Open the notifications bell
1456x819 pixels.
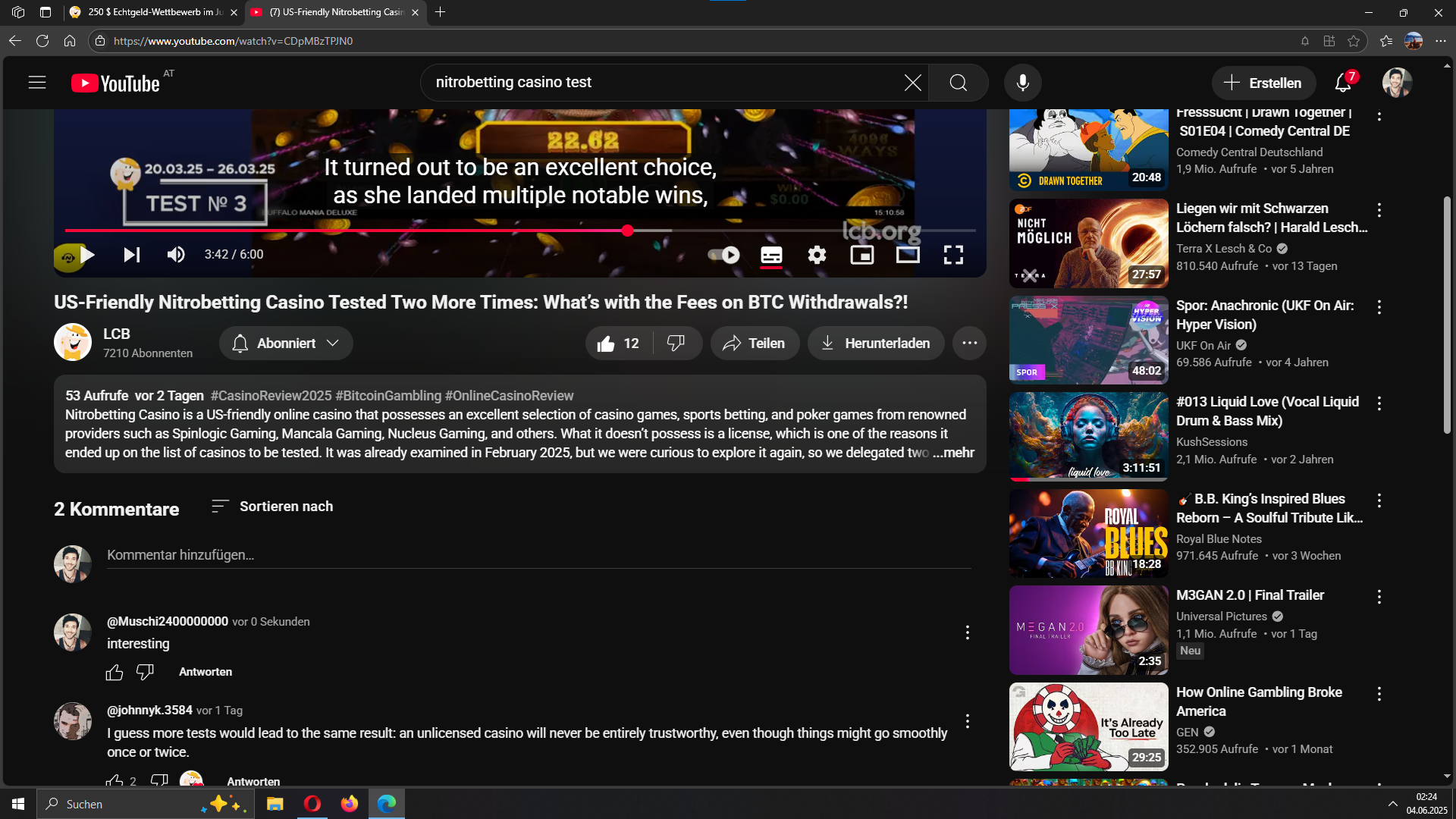tap(1343, 83)
